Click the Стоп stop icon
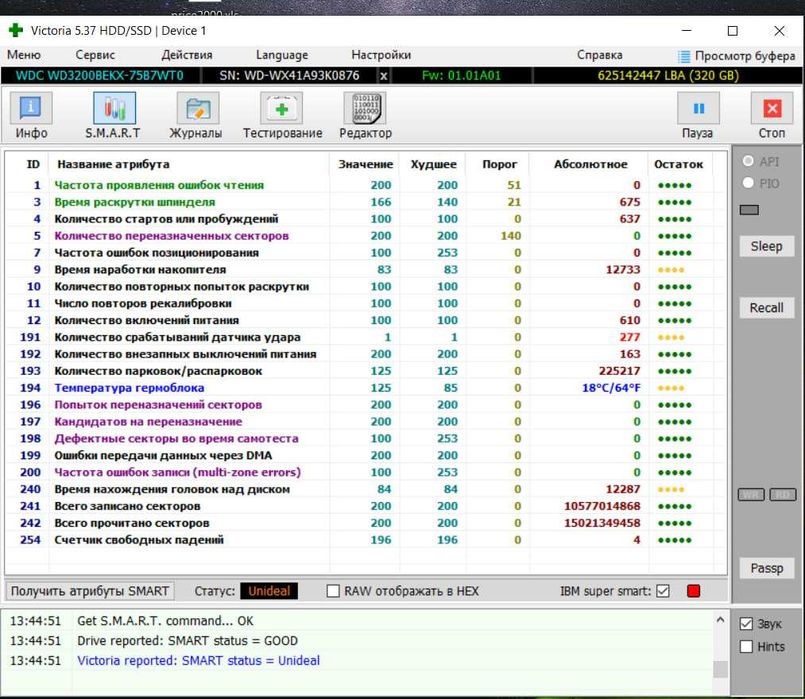Screen dimensions: 805x699 (772, 109)
